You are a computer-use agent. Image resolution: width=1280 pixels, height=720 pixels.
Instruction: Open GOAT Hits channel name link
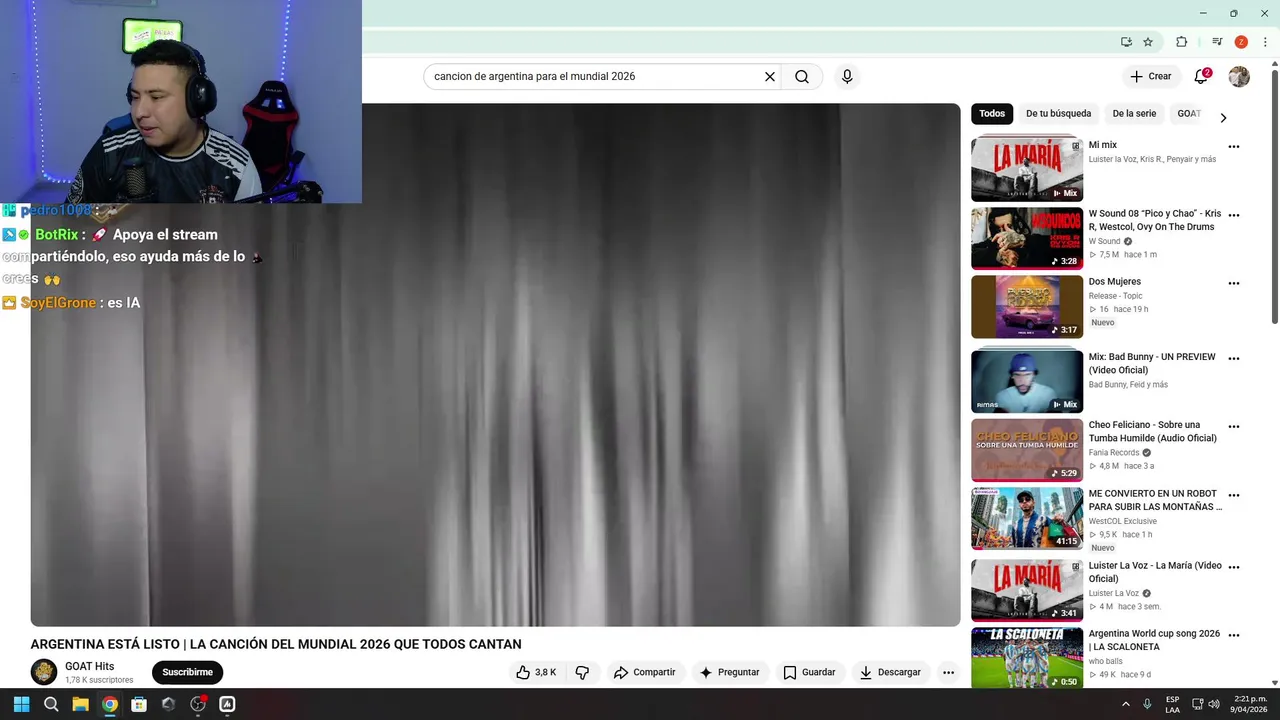click(90, 666)
